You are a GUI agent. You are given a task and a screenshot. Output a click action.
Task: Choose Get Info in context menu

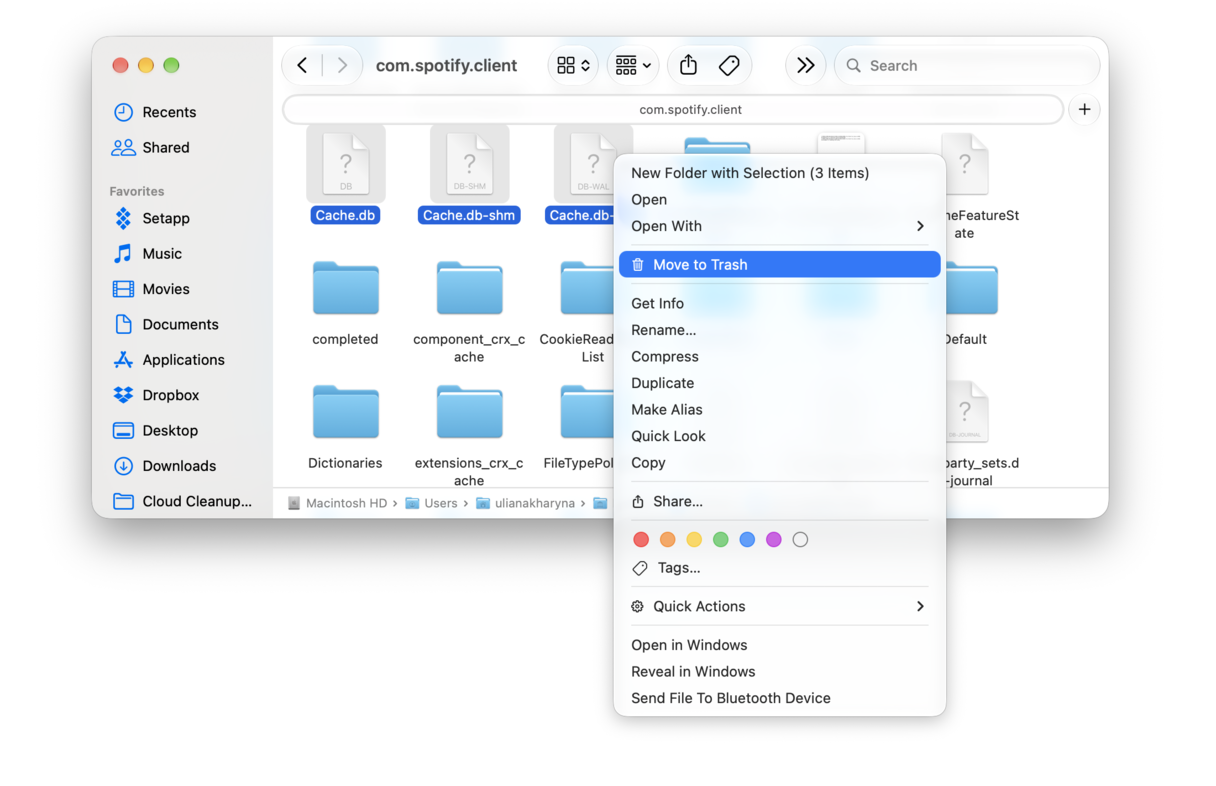coord(780,303)
